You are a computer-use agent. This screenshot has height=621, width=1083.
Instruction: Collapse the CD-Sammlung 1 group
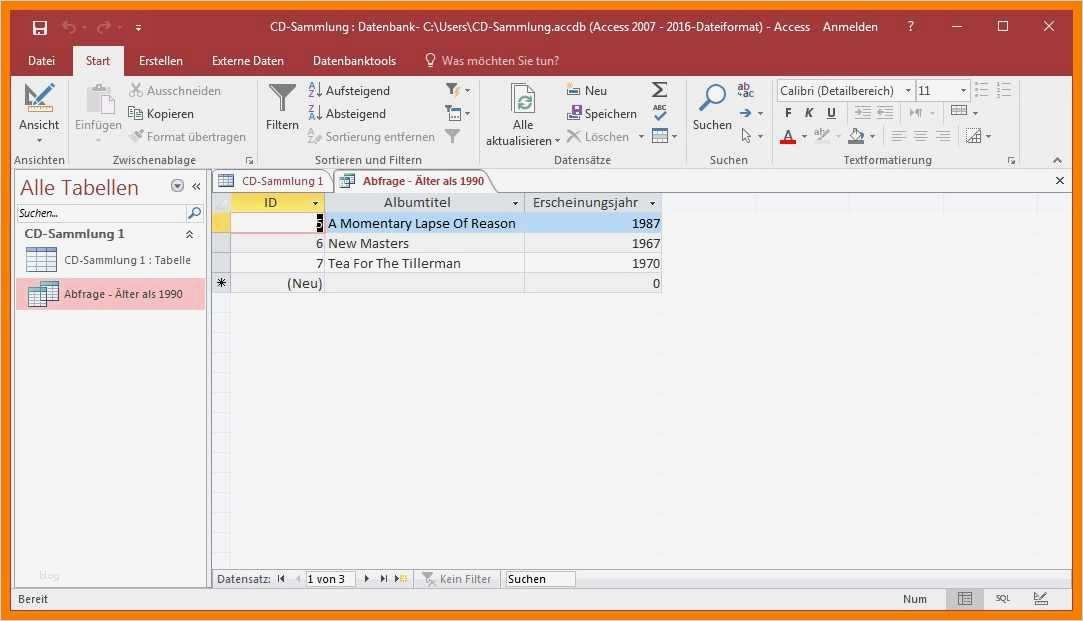tap(189, 234)
